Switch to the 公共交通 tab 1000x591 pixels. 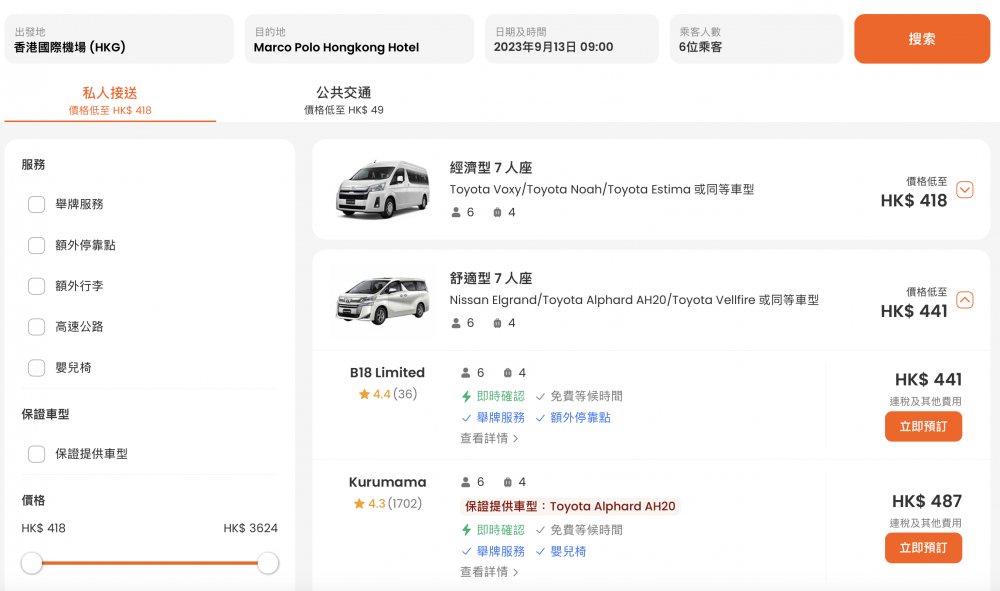(x=344, y=100)
